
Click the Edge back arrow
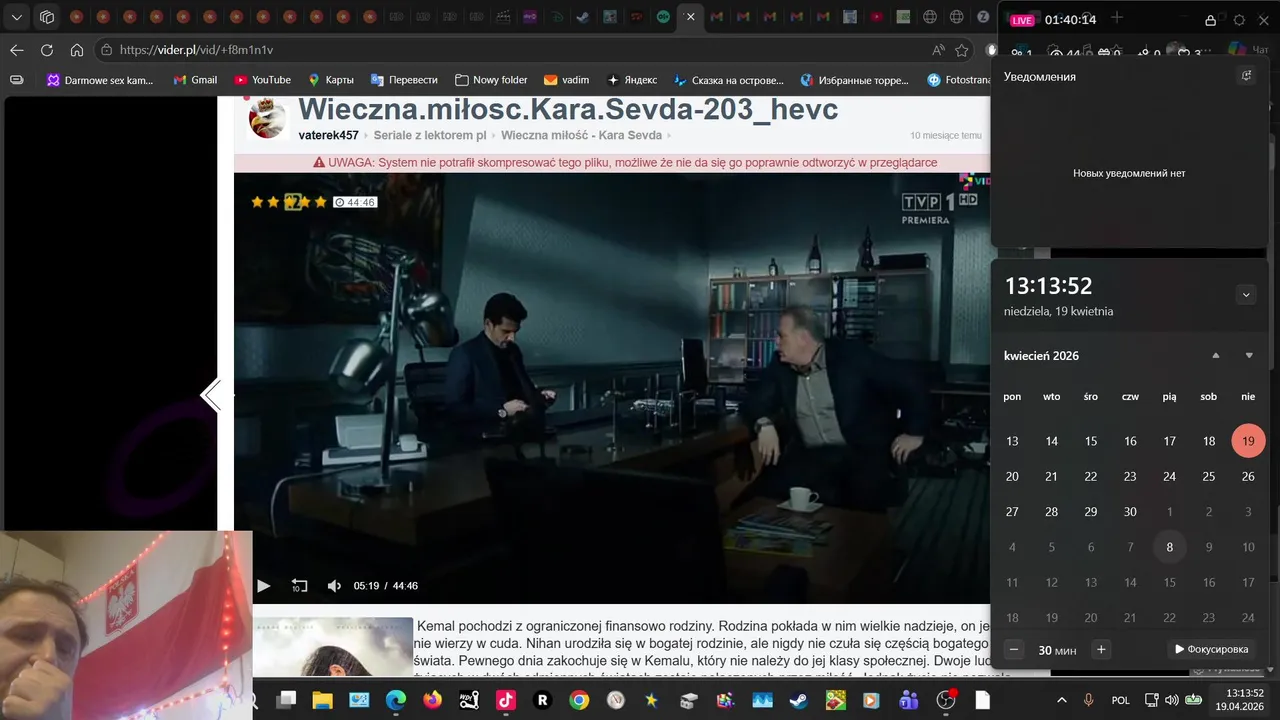point(17,50)
